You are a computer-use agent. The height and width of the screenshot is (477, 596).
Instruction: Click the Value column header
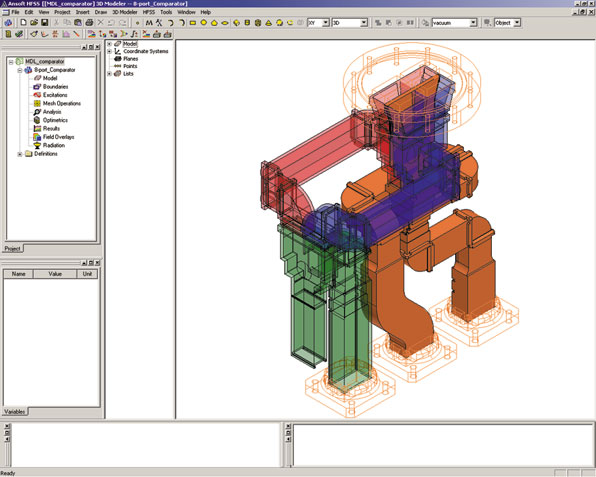[x=55, y=274]
